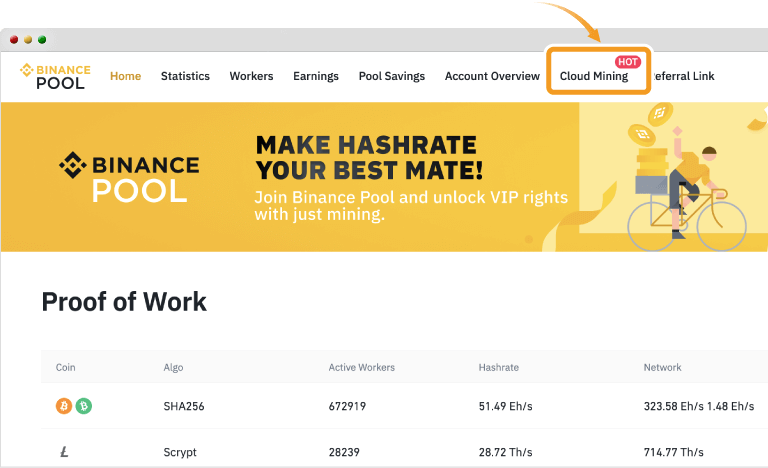Open the Cloud Mining page
The width and height of the screenshot is (768, 468).
pyautogui.click(x=594, y=76)
